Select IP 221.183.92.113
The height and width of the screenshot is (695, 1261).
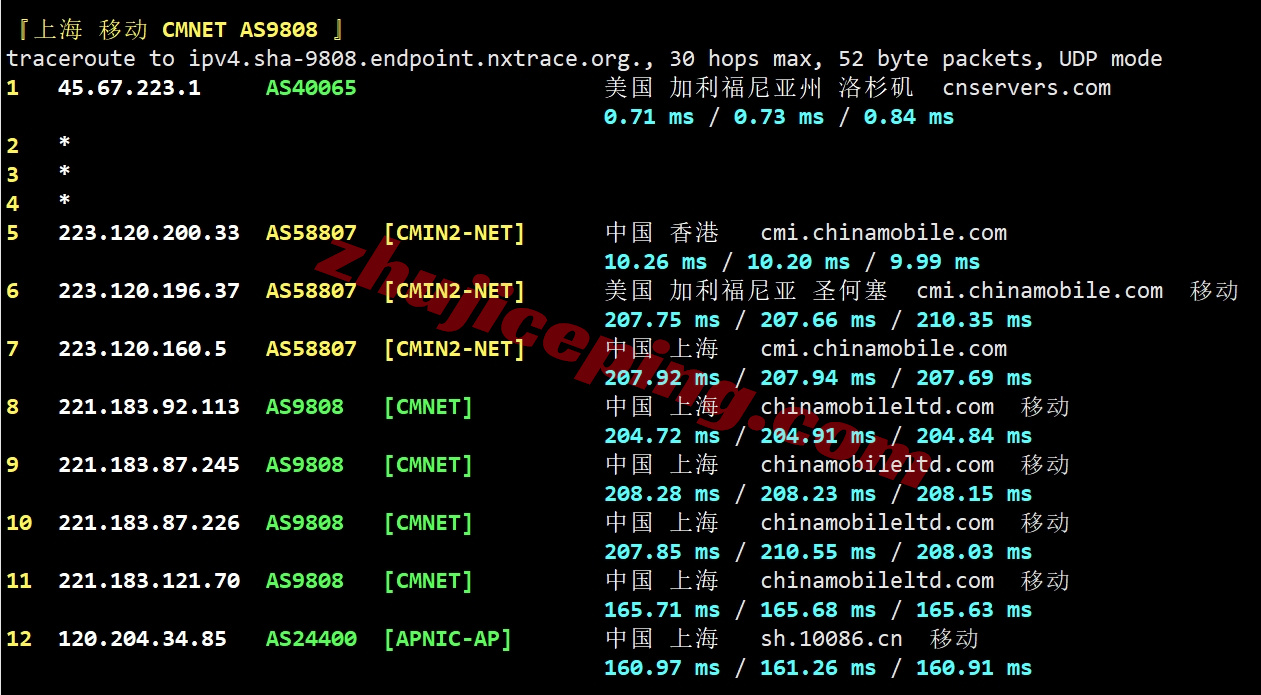tap(149, 407)
